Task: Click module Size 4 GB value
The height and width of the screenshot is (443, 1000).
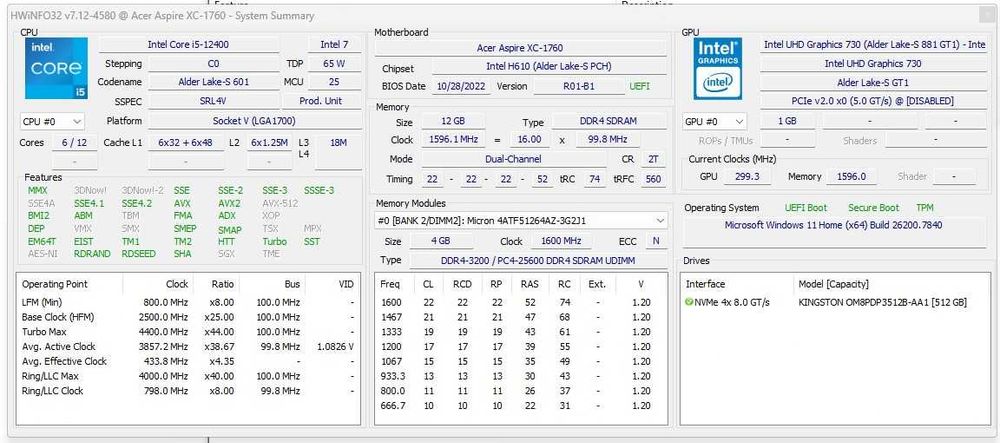Action: point(441,242)
